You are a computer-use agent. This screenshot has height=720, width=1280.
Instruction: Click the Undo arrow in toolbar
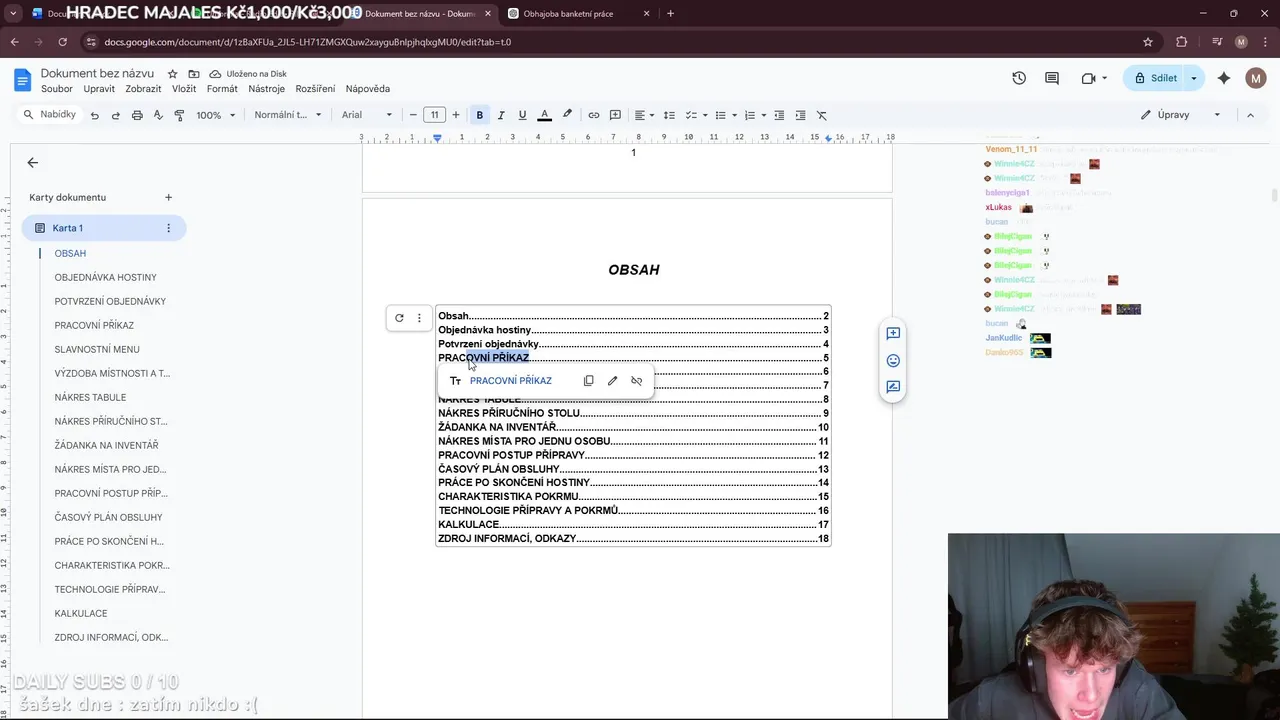coord(95,115)
